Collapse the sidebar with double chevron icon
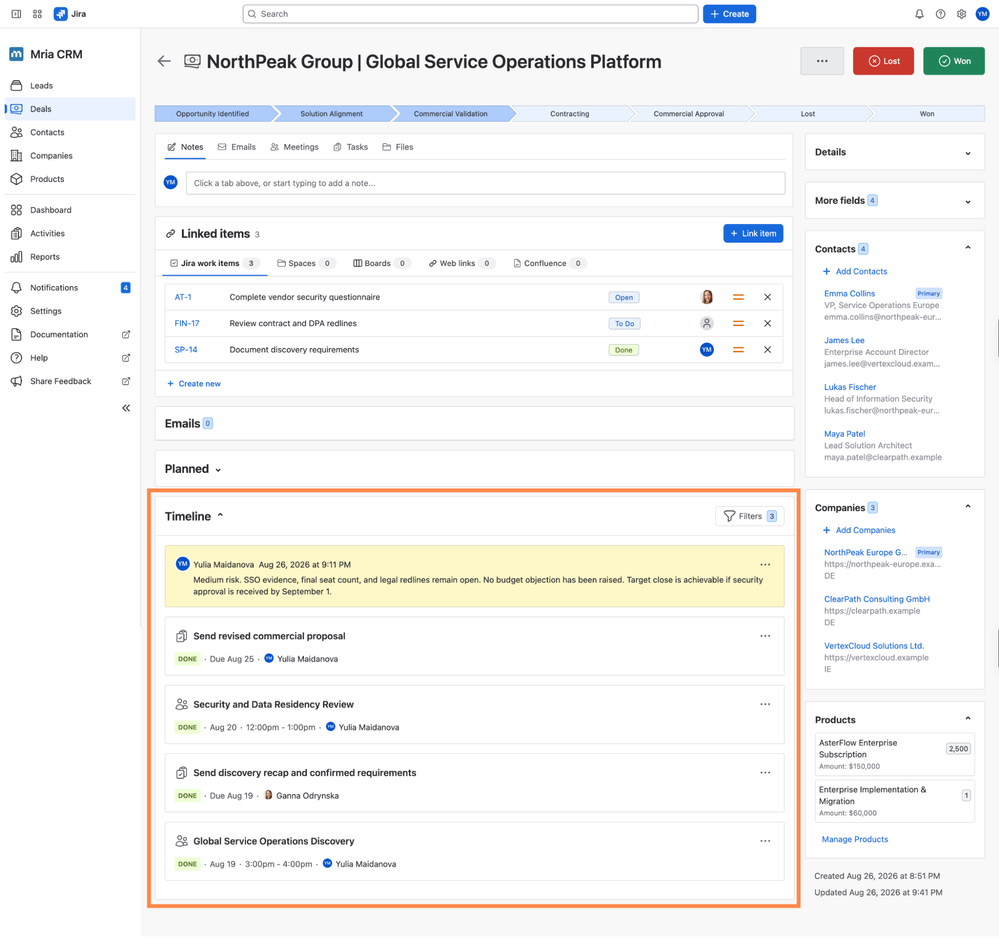The height and width of the screenshot is (938, 999). coord(126,408)
